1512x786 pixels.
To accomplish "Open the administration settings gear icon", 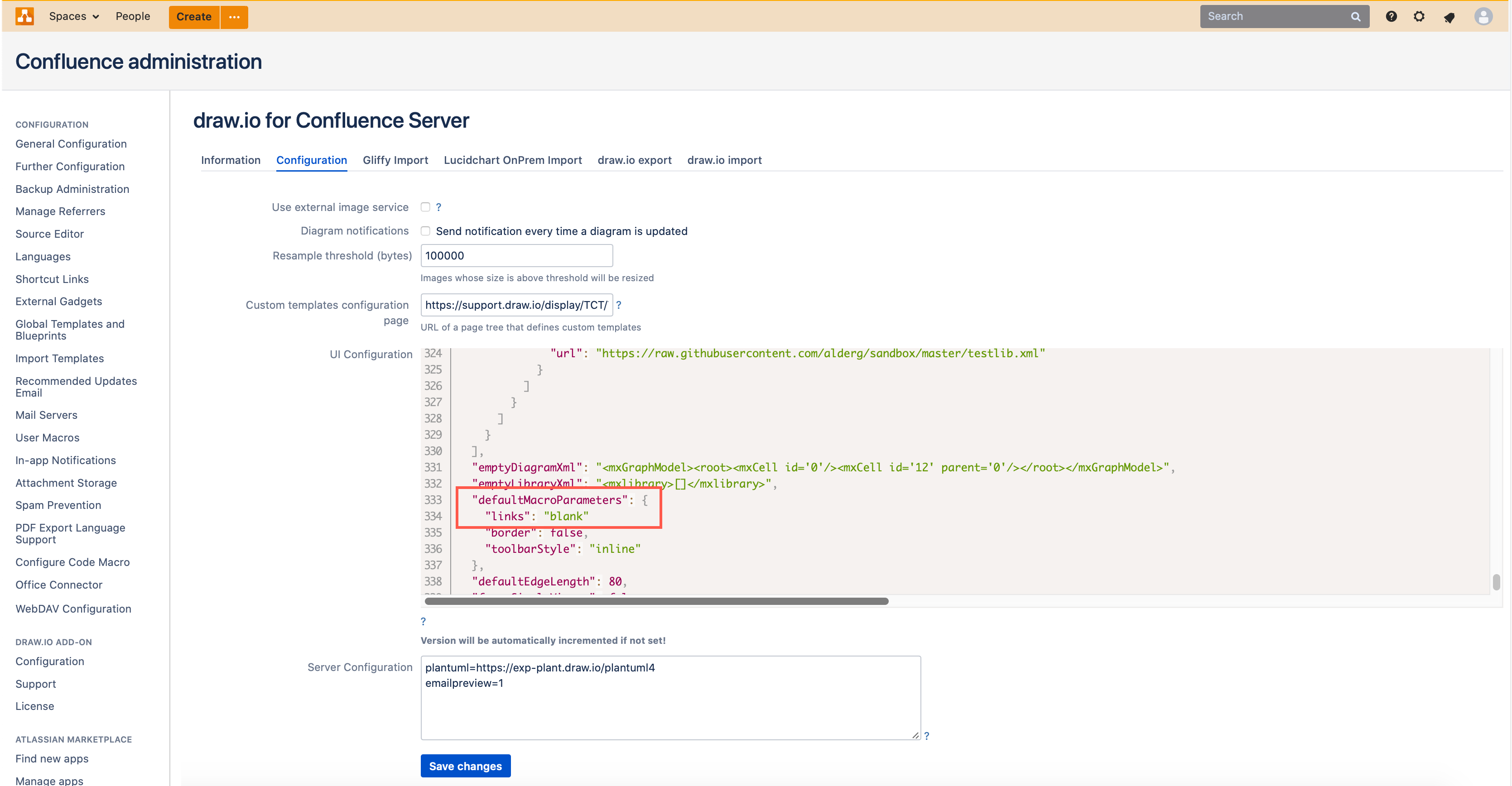I will coord(1420,16).
